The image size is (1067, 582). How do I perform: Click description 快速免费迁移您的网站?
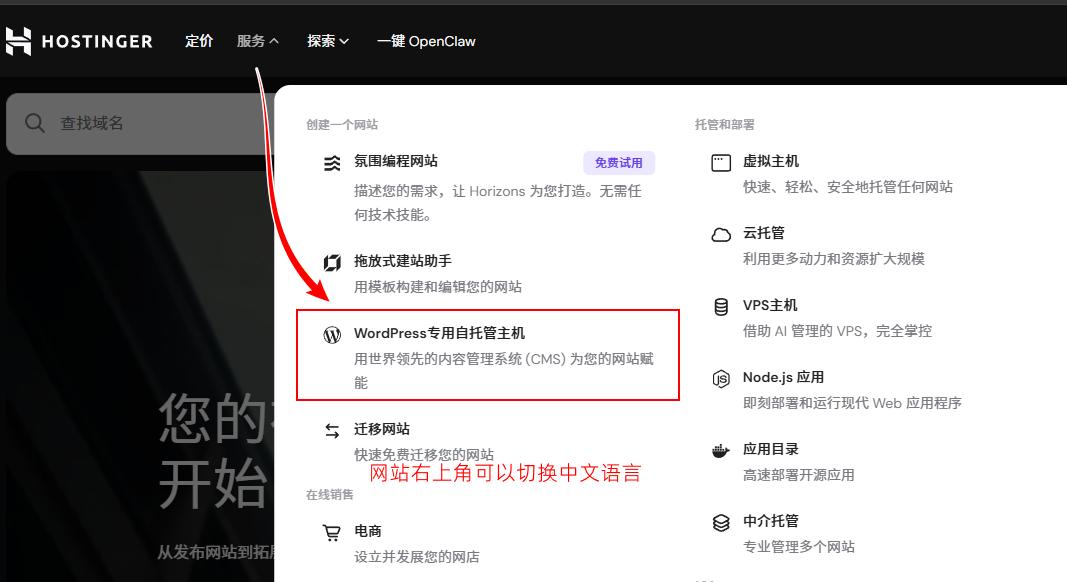[424, 454]
